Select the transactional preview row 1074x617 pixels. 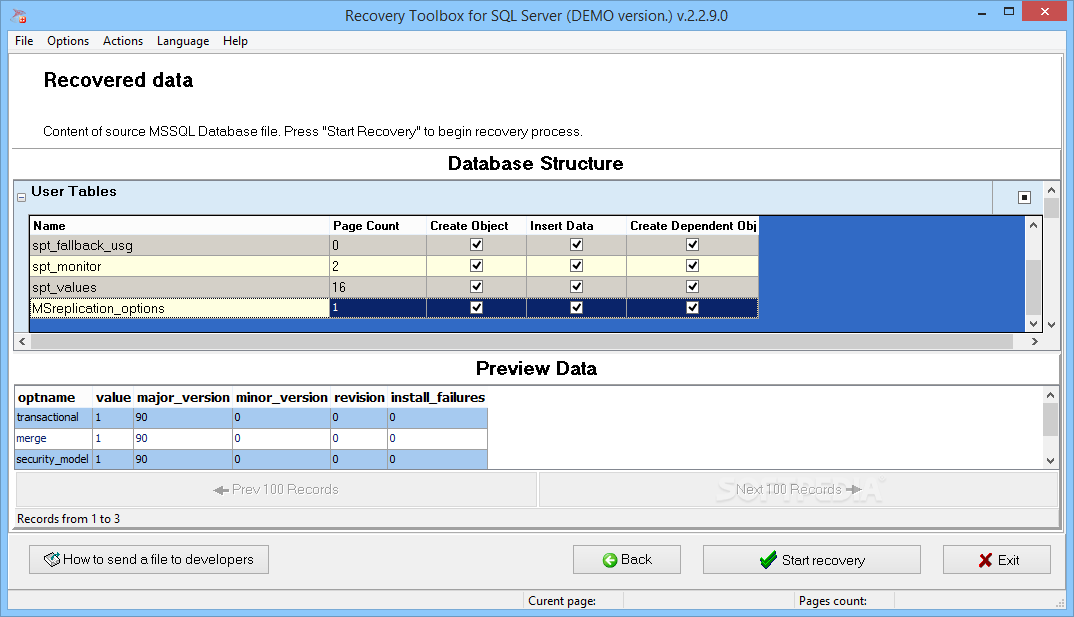point(251,417)
